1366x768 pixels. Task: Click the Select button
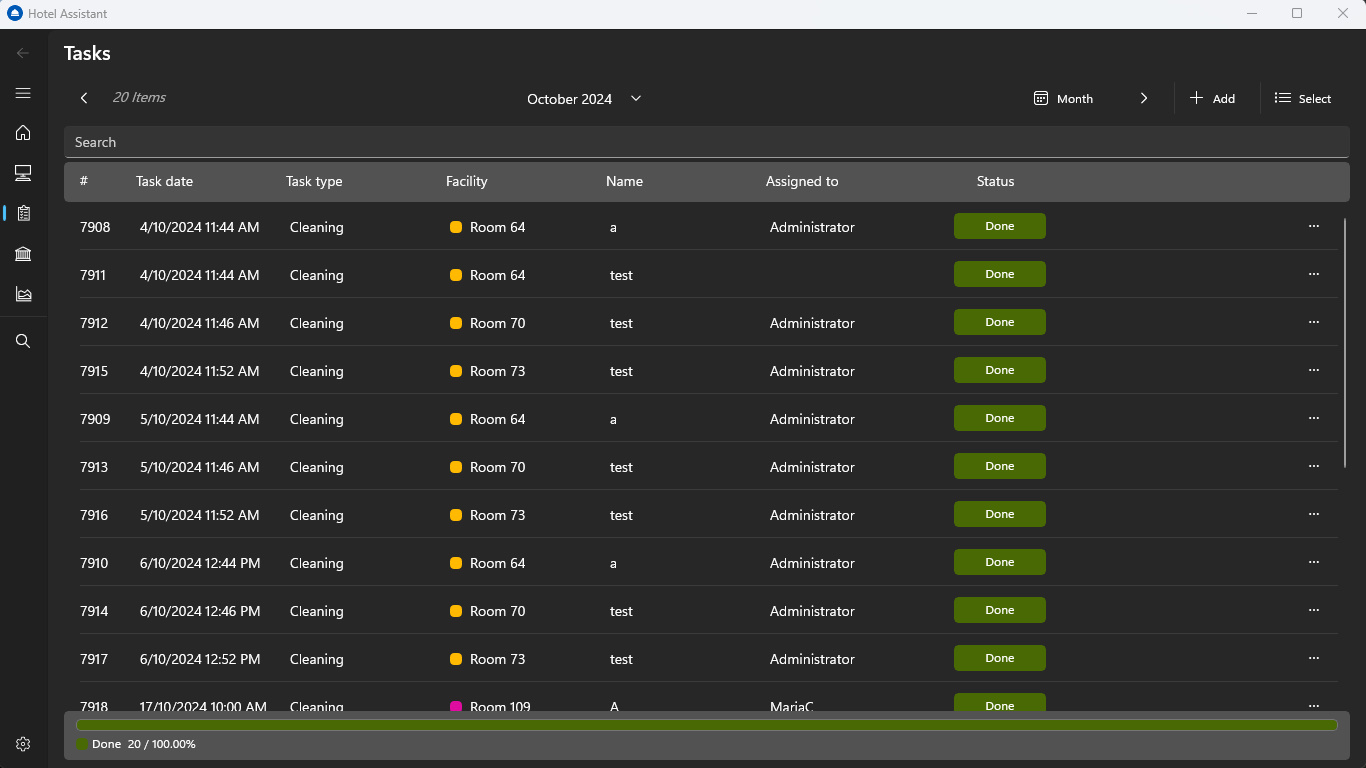tap(1303, 99)
